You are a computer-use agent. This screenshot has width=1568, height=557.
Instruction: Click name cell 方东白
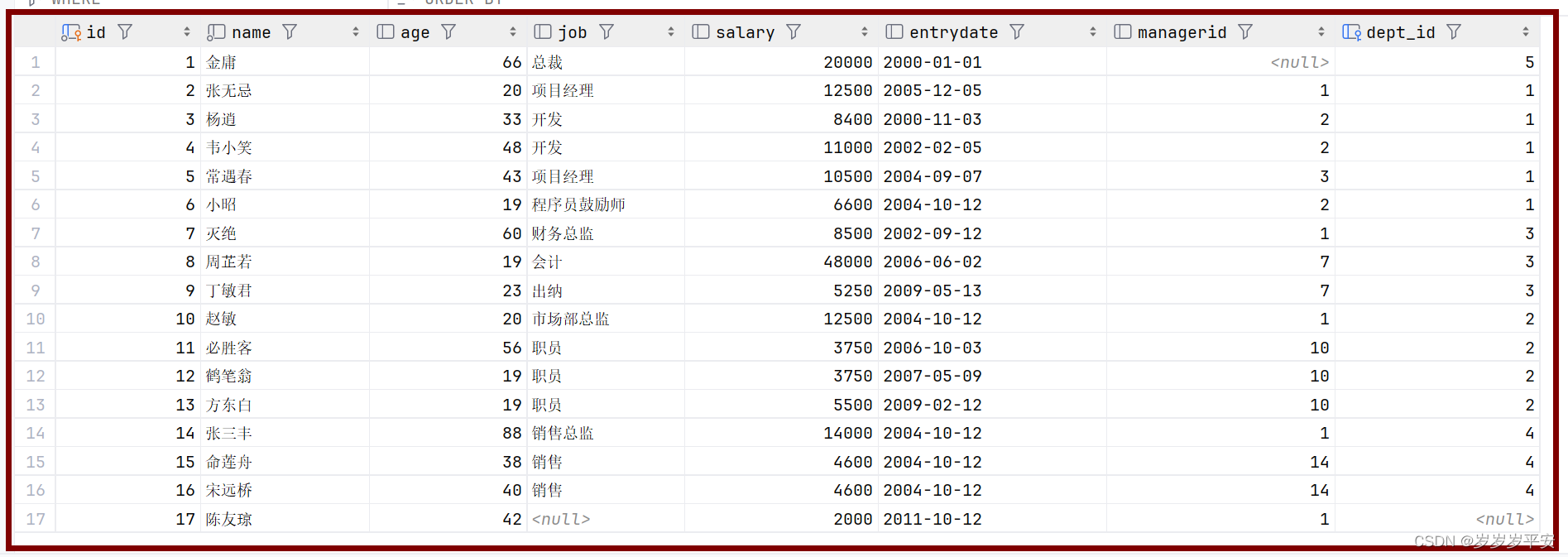[x=229, y=405]
